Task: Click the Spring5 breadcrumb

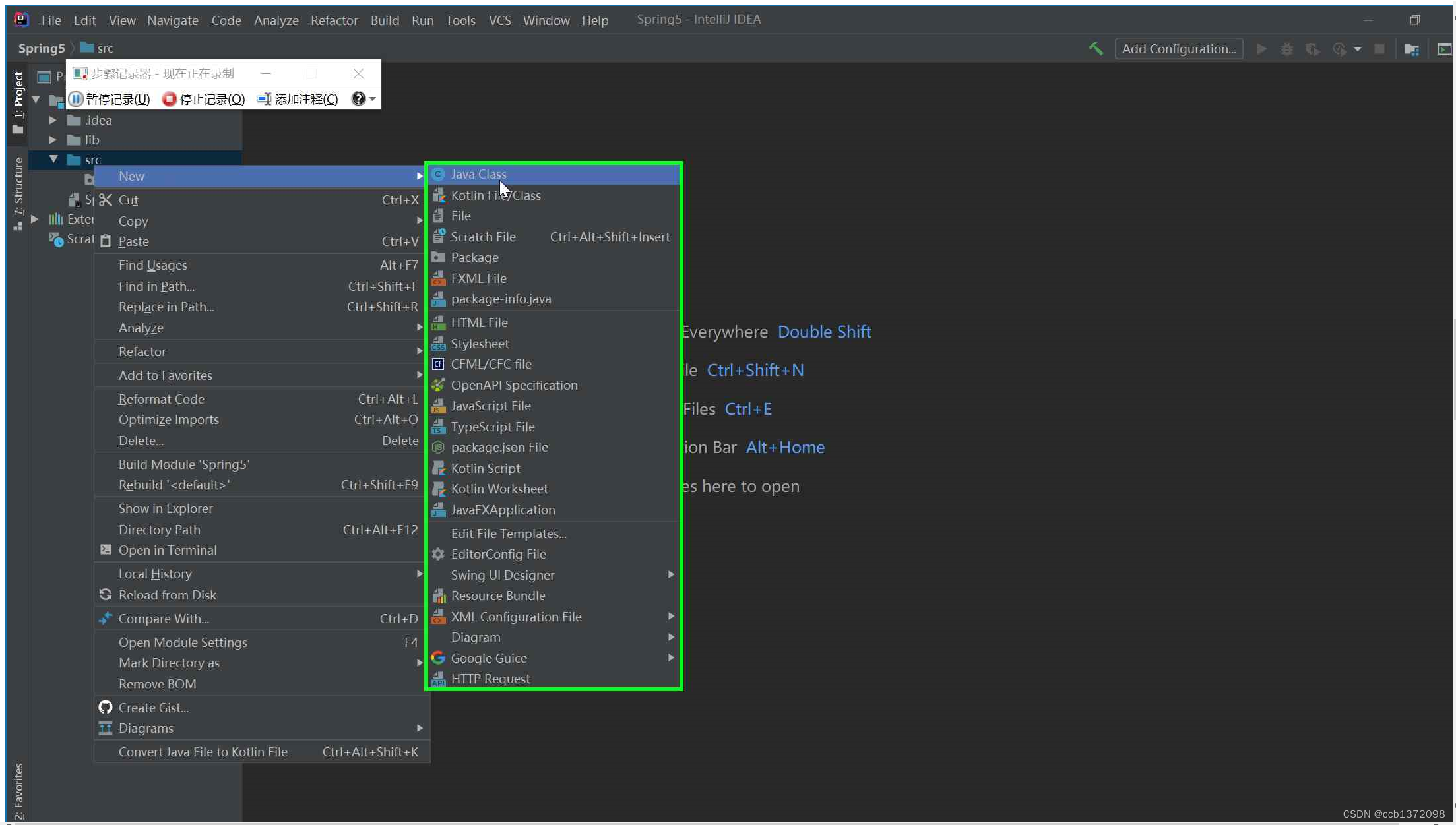Action: [42, 48]
